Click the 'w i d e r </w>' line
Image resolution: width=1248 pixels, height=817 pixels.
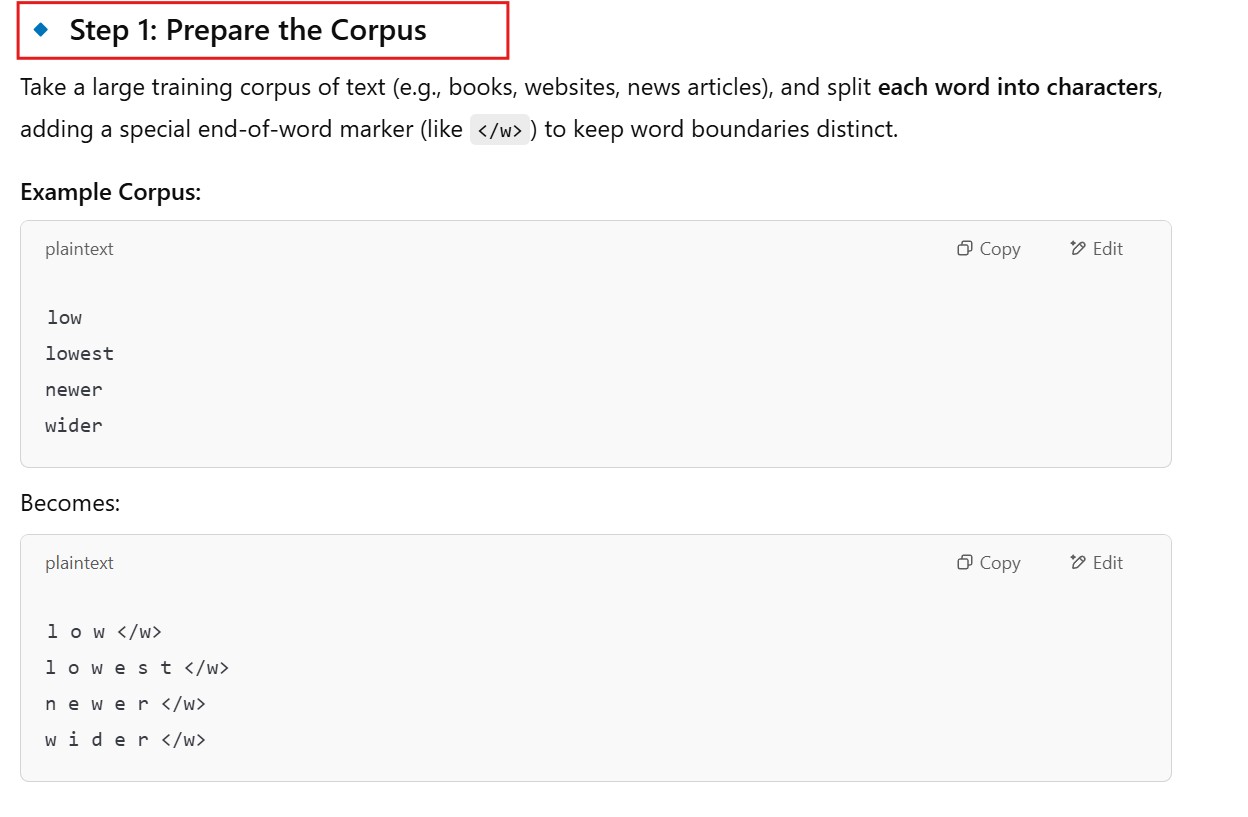(125, 740)
